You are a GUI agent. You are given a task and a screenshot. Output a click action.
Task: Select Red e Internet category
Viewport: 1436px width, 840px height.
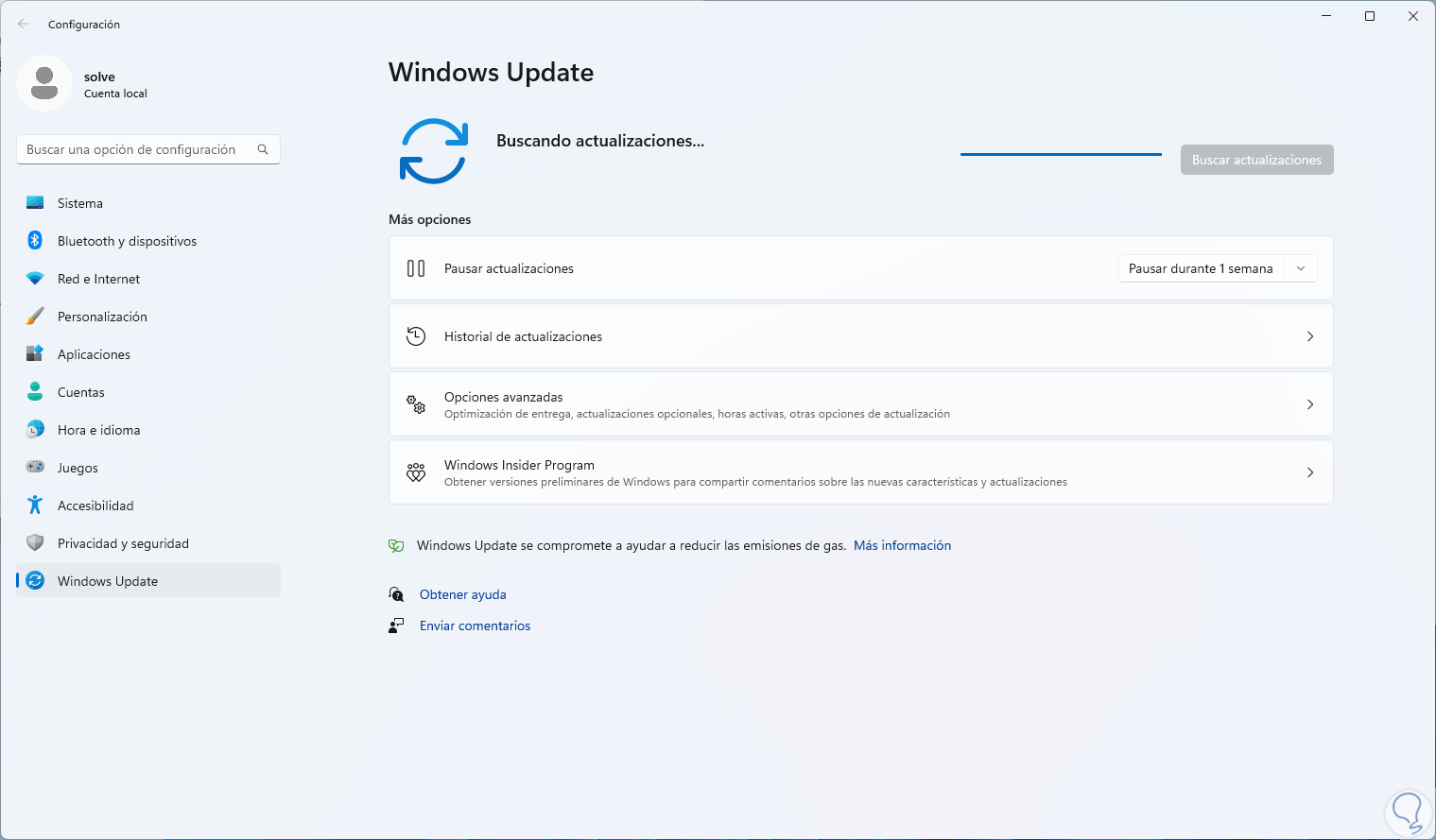coord(148,279)
